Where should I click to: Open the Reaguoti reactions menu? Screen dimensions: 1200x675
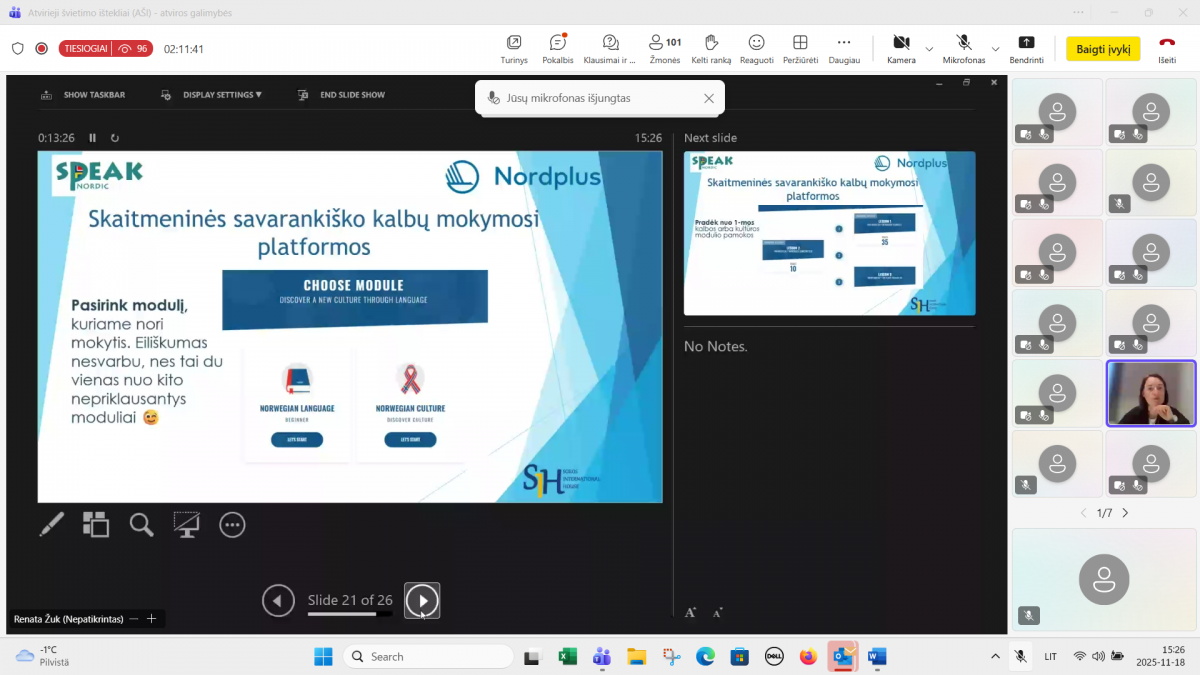[756, 48]
